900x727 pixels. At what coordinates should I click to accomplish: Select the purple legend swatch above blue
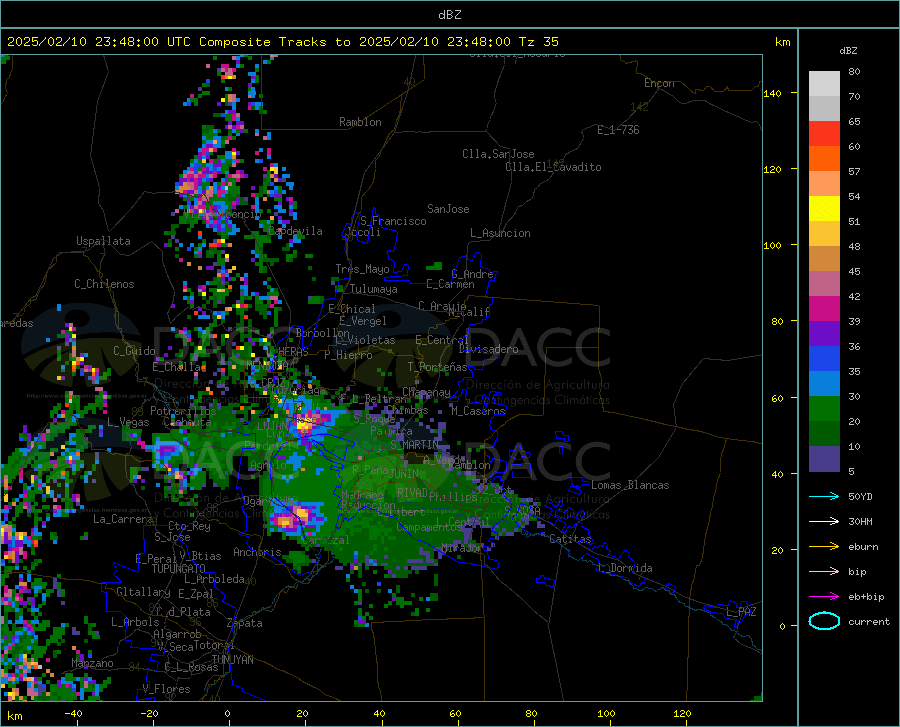824,333
